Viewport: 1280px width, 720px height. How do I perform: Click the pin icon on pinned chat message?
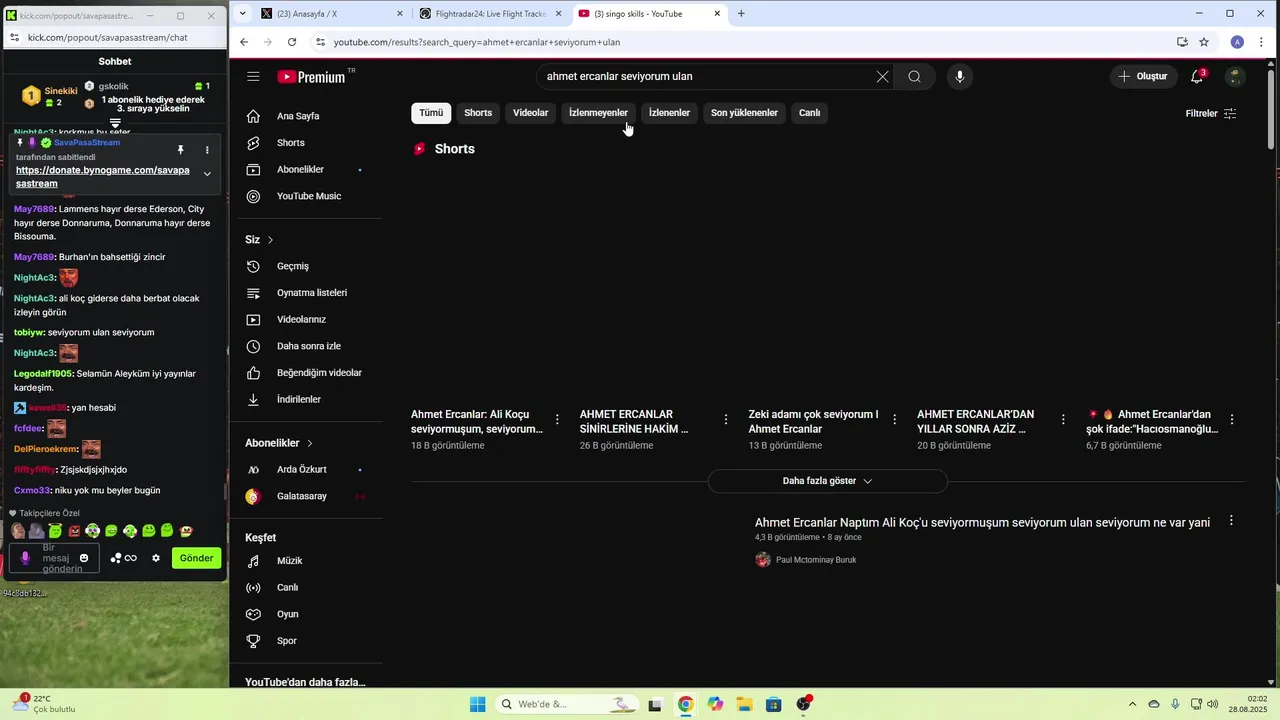tap(181, 150)
